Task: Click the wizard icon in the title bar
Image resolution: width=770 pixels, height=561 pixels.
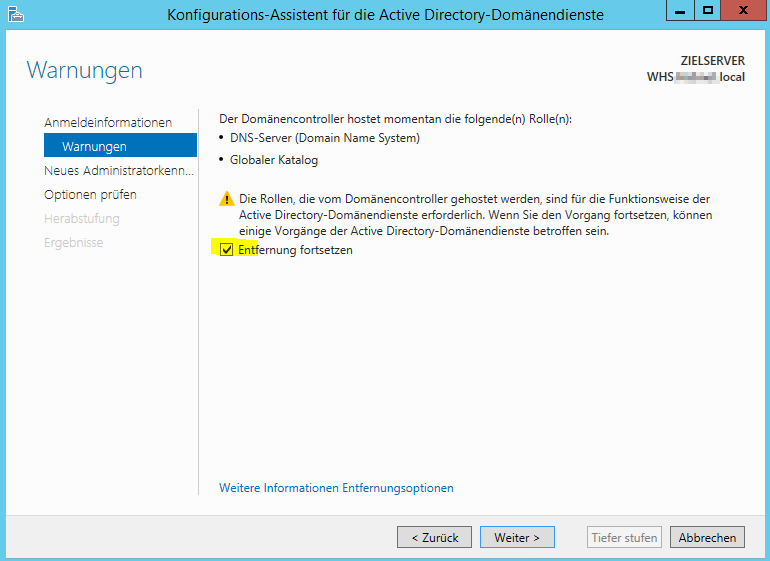Action: [x=15, y=14]
